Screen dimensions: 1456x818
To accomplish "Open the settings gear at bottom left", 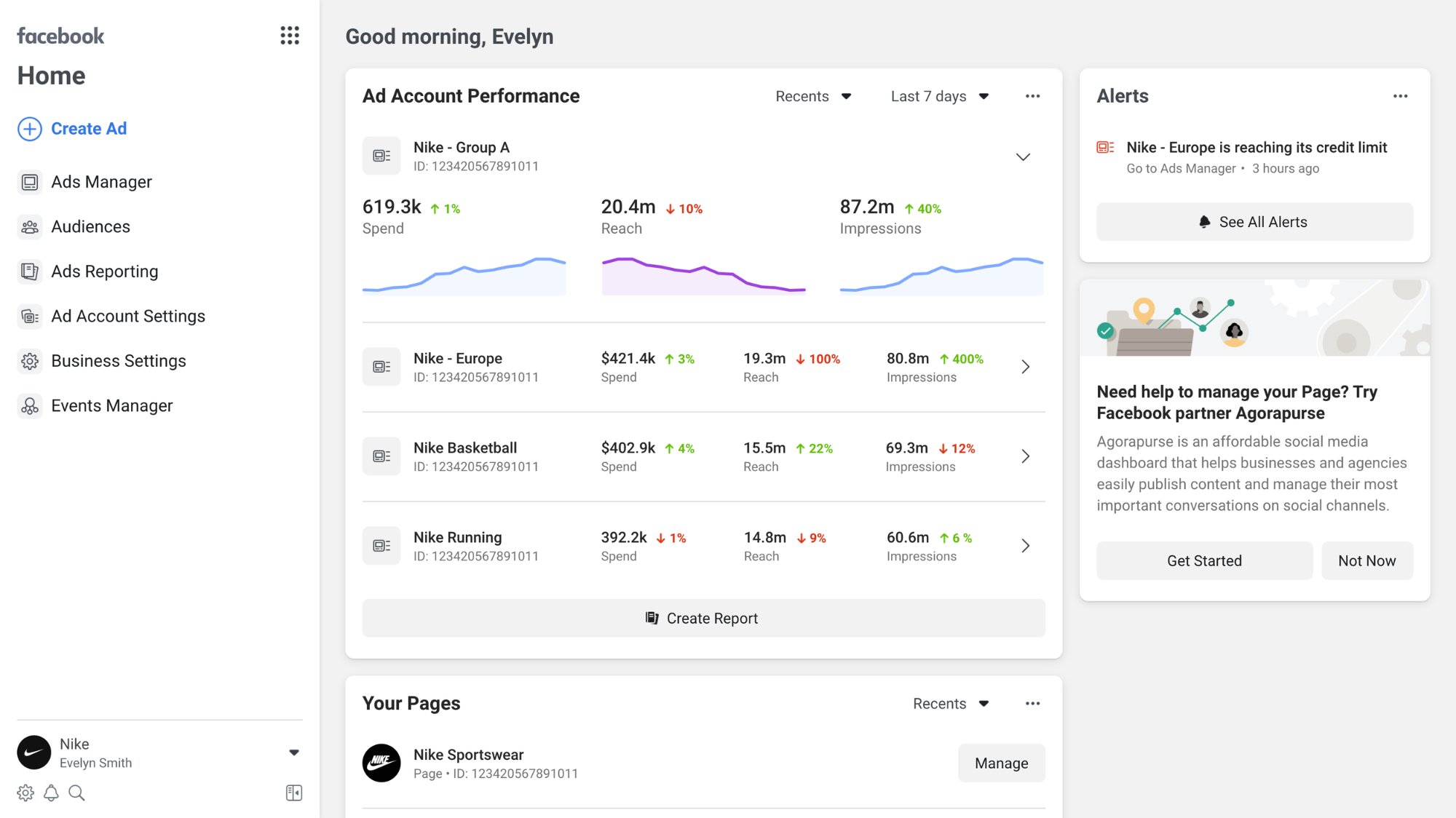I will click(x=26, y=793).
